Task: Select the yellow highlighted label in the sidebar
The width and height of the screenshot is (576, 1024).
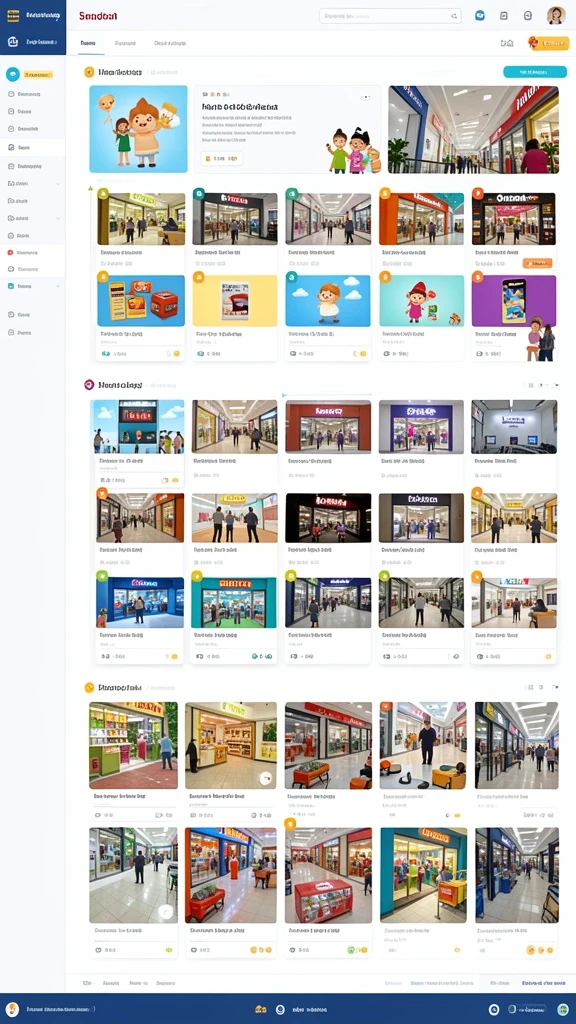Action: [38, 75]
